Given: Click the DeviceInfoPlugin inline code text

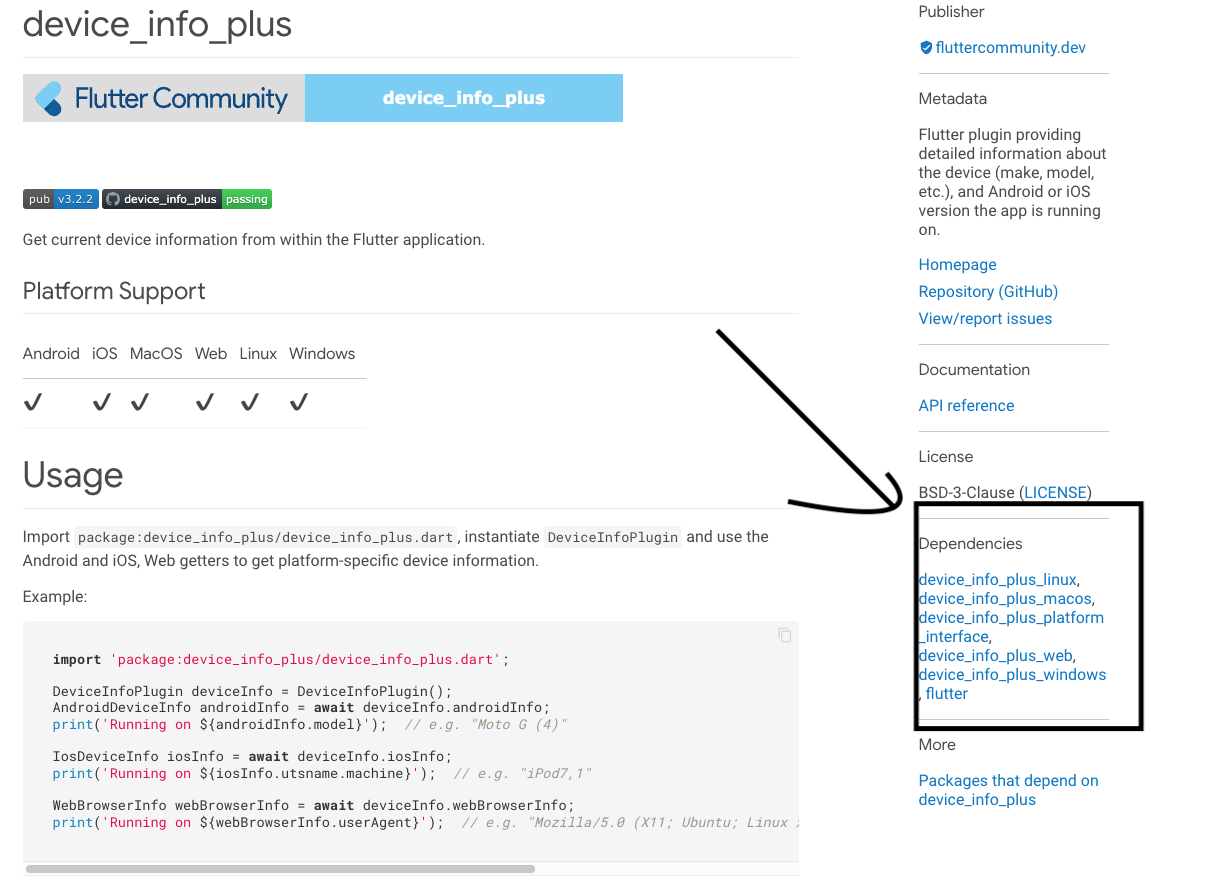Looking at the screenshot, I should click(613, 537).
